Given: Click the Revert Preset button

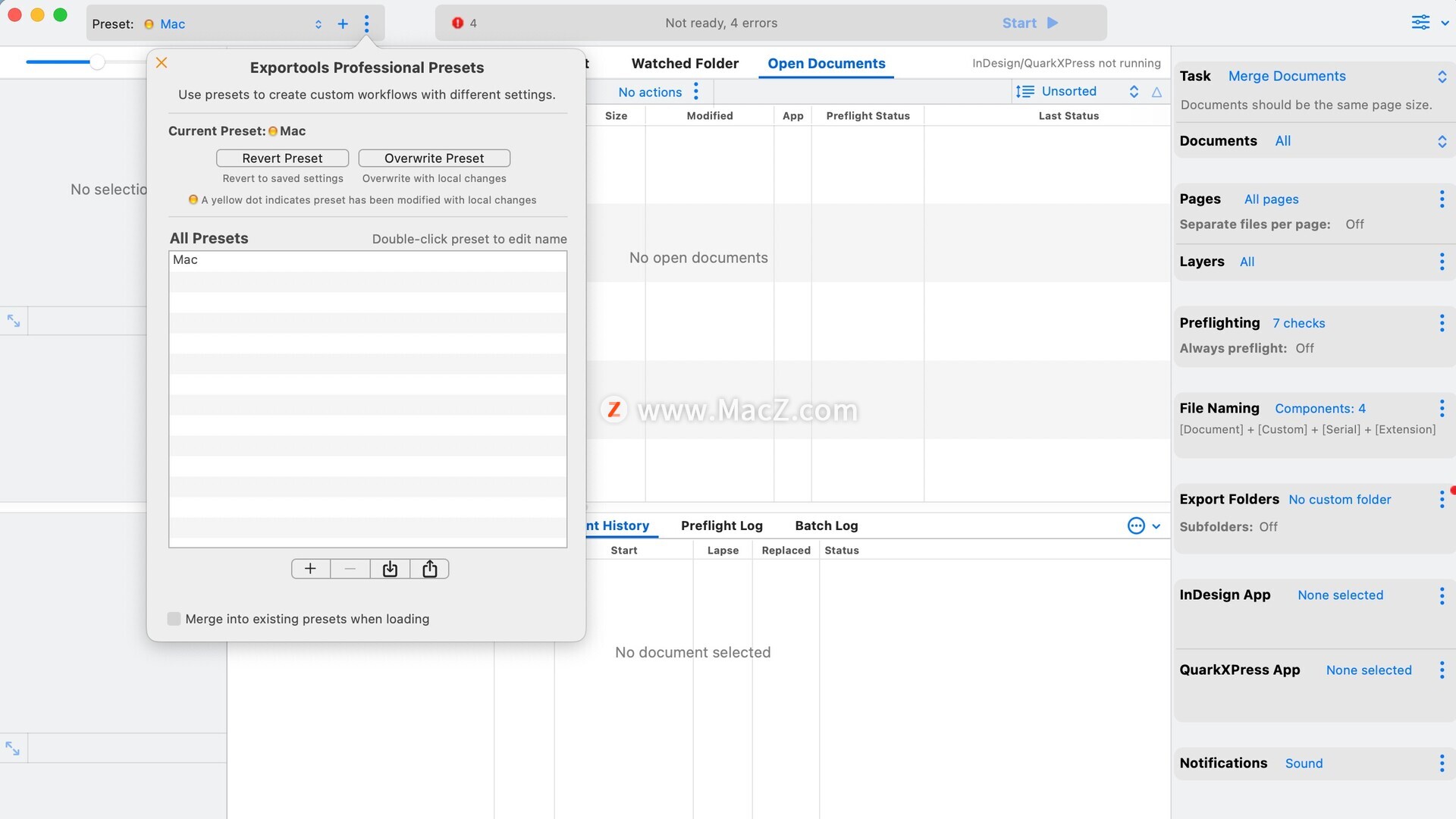Looking at the screenshot, I should (282, 158).
